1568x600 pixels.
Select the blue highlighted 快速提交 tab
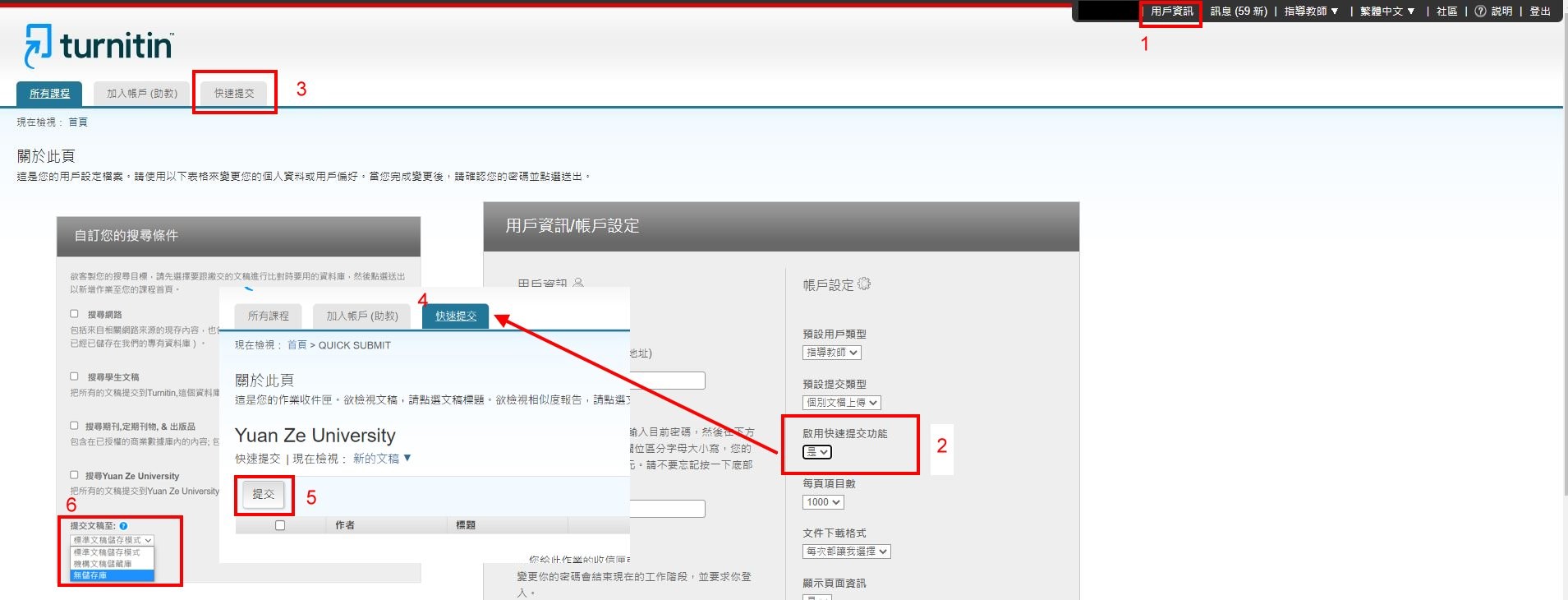click(456, 316)
